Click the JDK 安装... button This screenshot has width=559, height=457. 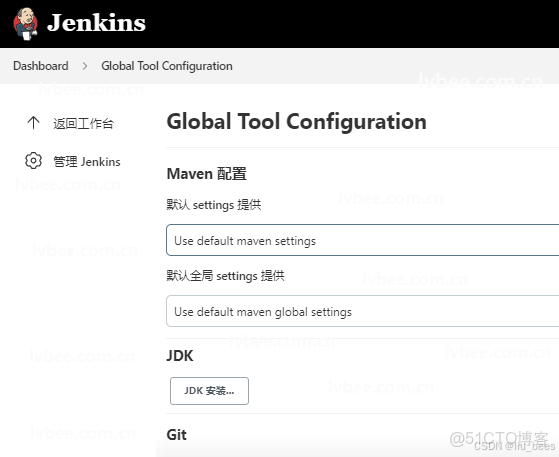coord(209,391)
